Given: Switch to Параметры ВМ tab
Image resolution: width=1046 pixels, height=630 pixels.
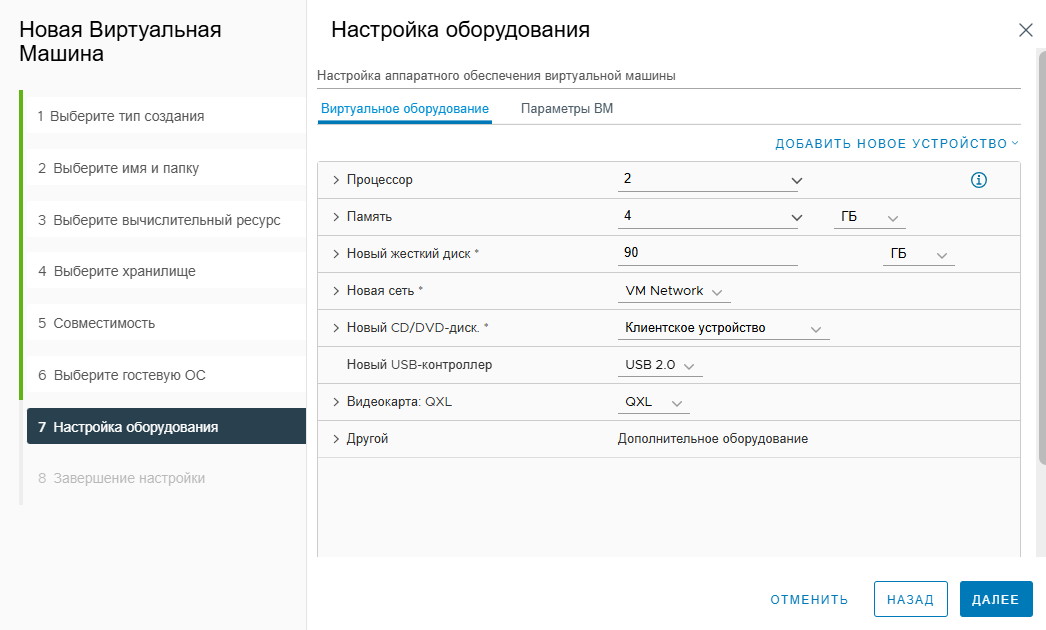Looking at the screenshot, I should pos(566,109).
